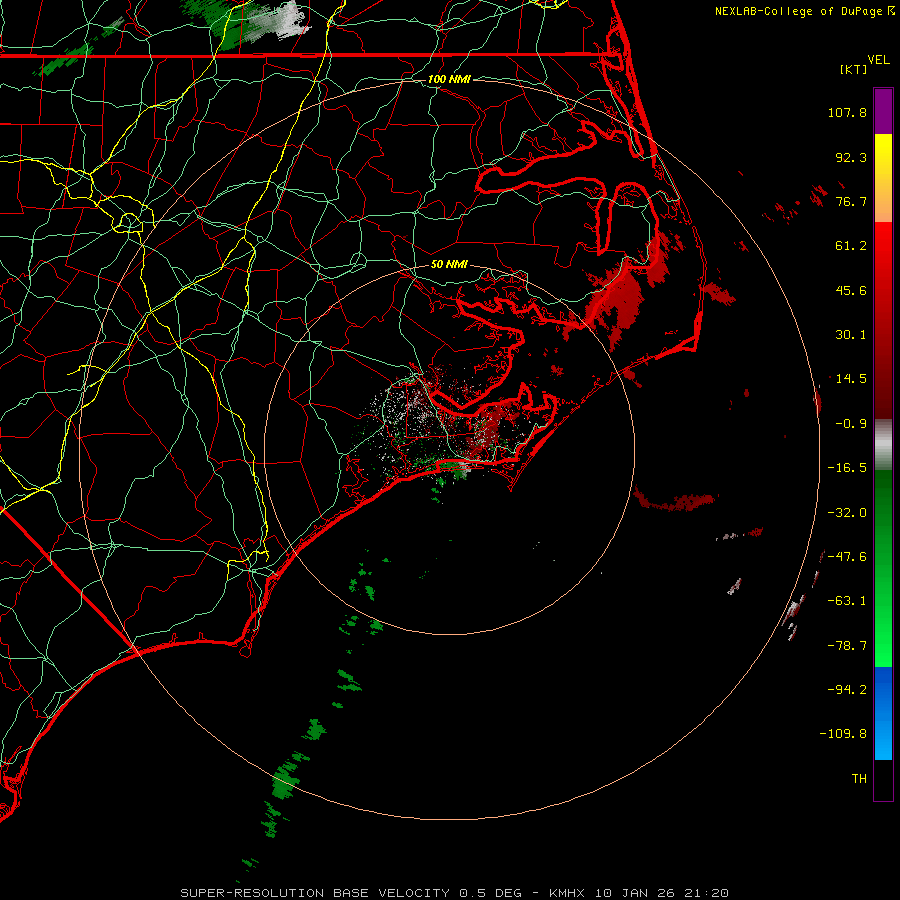Viewport: 900px width, 900px height.
Task: Click the [KT] units label
Action: click(x=854, y=69)
